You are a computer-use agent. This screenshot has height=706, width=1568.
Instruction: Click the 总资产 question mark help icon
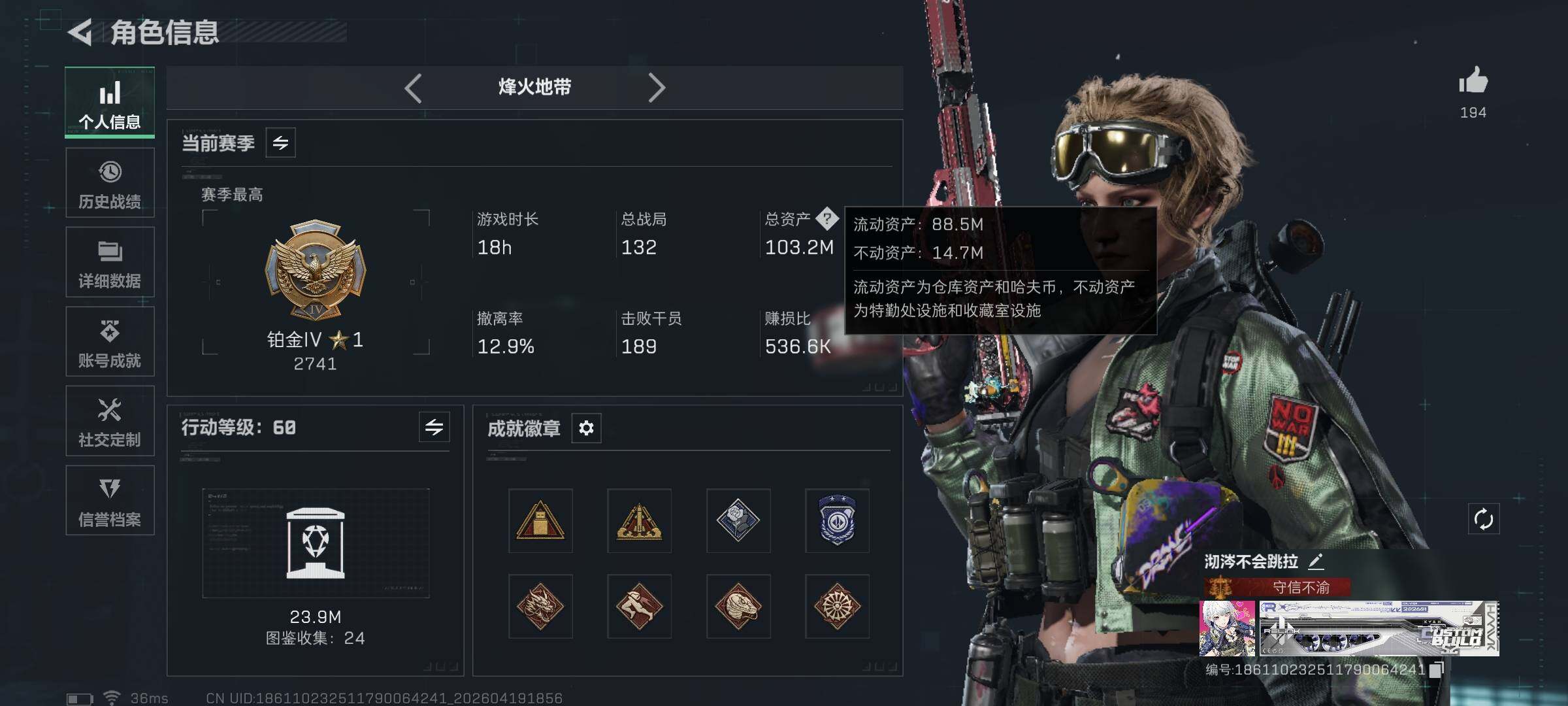click(x=826, y=218)
